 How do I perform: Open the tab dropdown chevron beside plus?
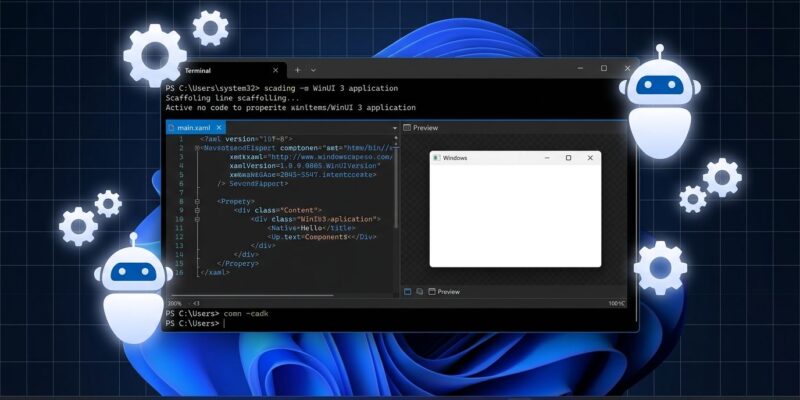click(313, 70)
